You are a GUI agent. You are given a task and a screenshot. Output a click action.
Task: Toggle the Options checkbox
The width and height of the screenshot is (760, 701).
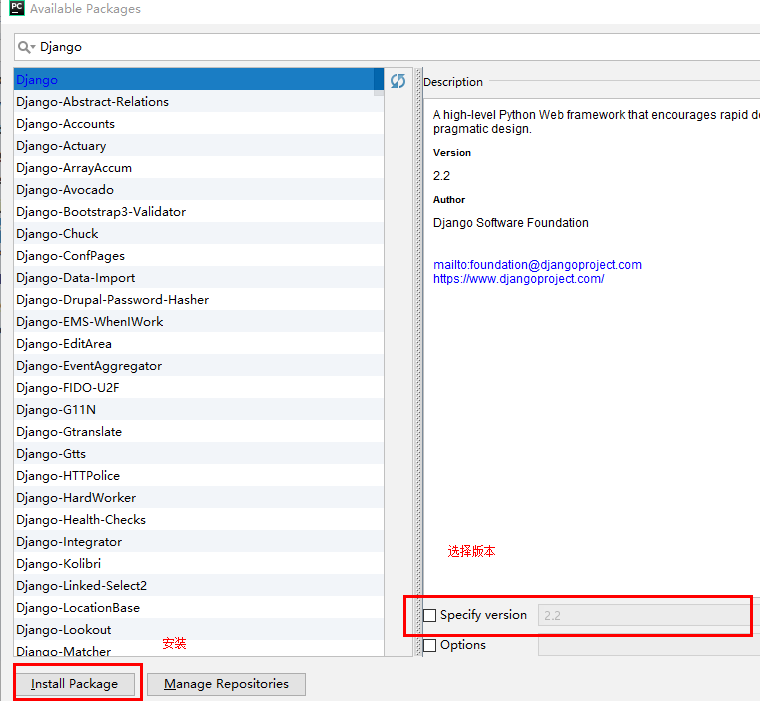[x=430, y=646]
